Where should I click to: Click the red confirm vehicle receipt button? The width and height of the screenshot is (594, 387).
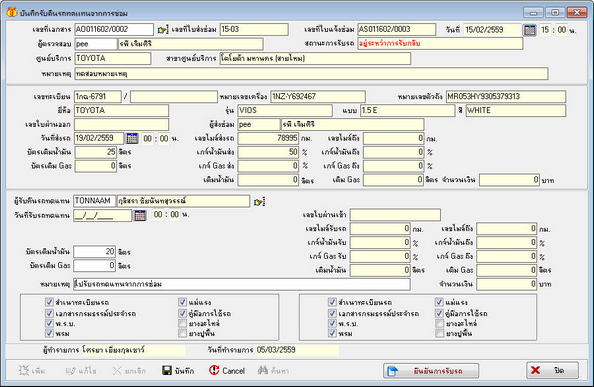(x=431, y=371)
